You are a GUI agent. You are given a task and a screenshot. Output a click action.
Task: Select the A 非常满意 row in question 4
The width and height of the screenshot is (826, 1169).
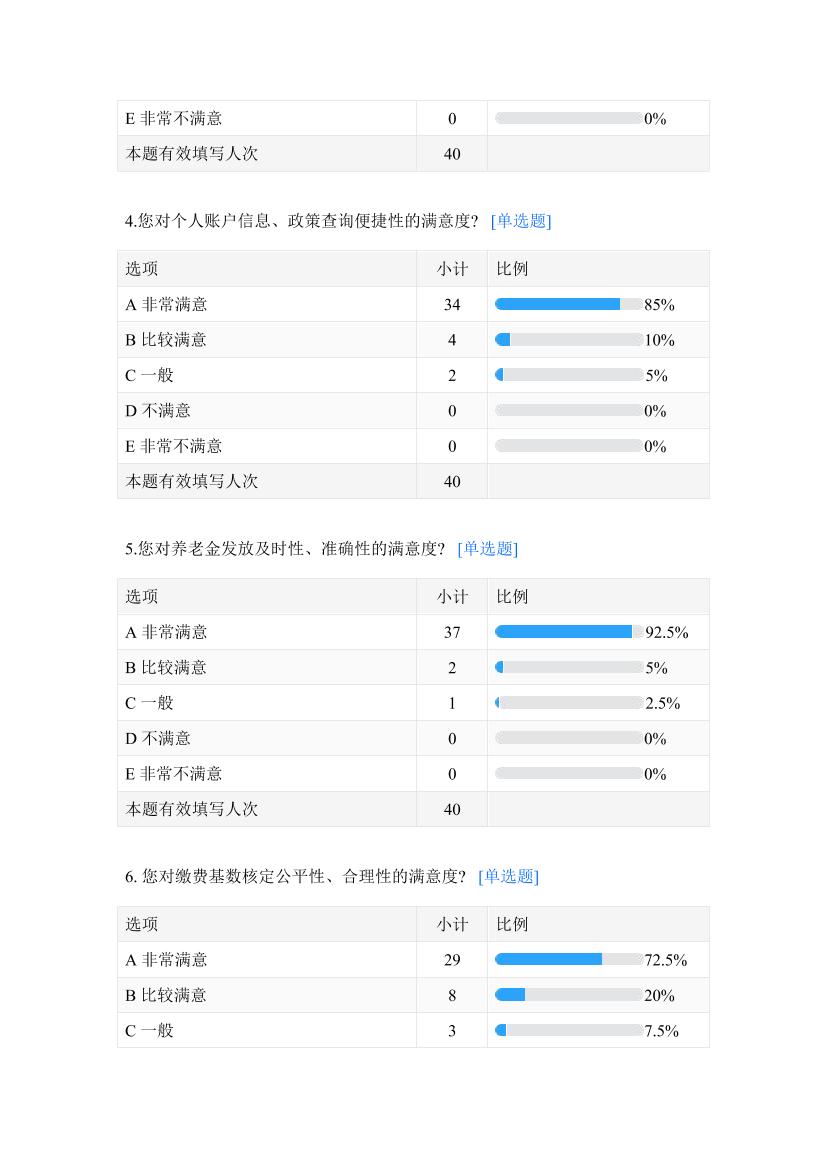(166, 305)
